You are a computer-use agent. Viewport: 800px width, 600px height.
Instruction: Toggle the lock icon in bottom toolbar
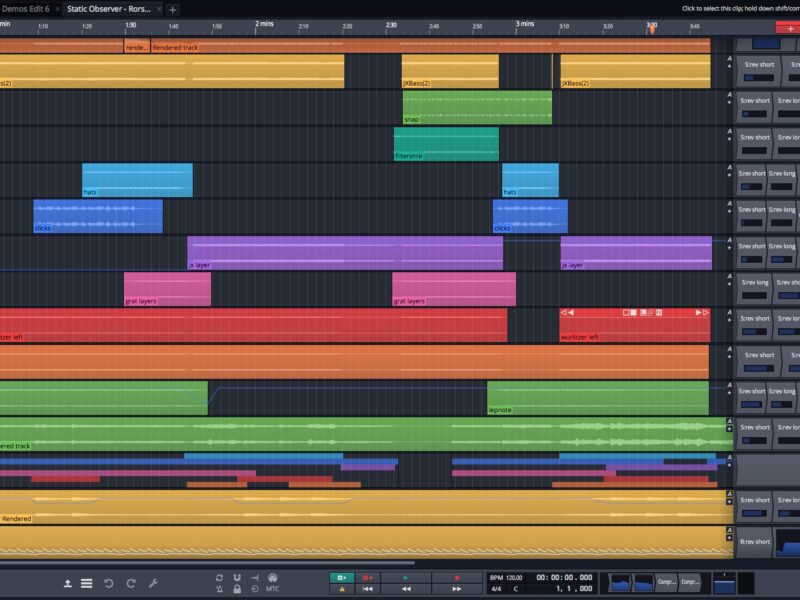click(x=236, y=590)
